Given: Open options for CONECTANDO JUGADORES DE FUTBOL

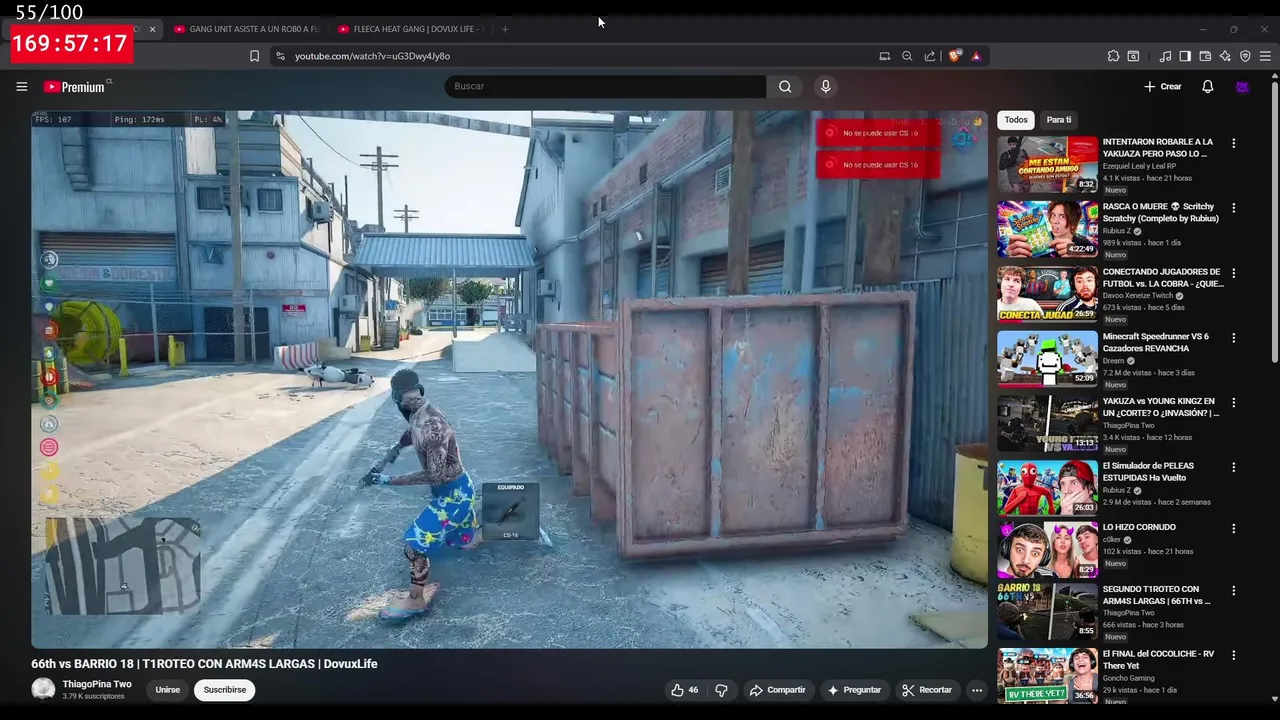Looking at the screenshot, I should click(x=1233, y=273).
